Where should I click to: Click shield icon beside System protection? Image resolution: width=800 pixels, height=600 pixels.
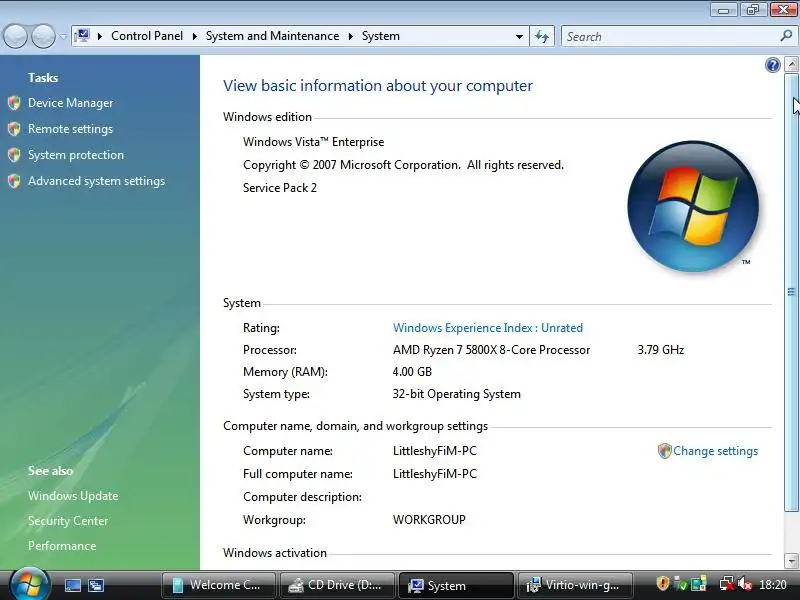click(14, 155)
